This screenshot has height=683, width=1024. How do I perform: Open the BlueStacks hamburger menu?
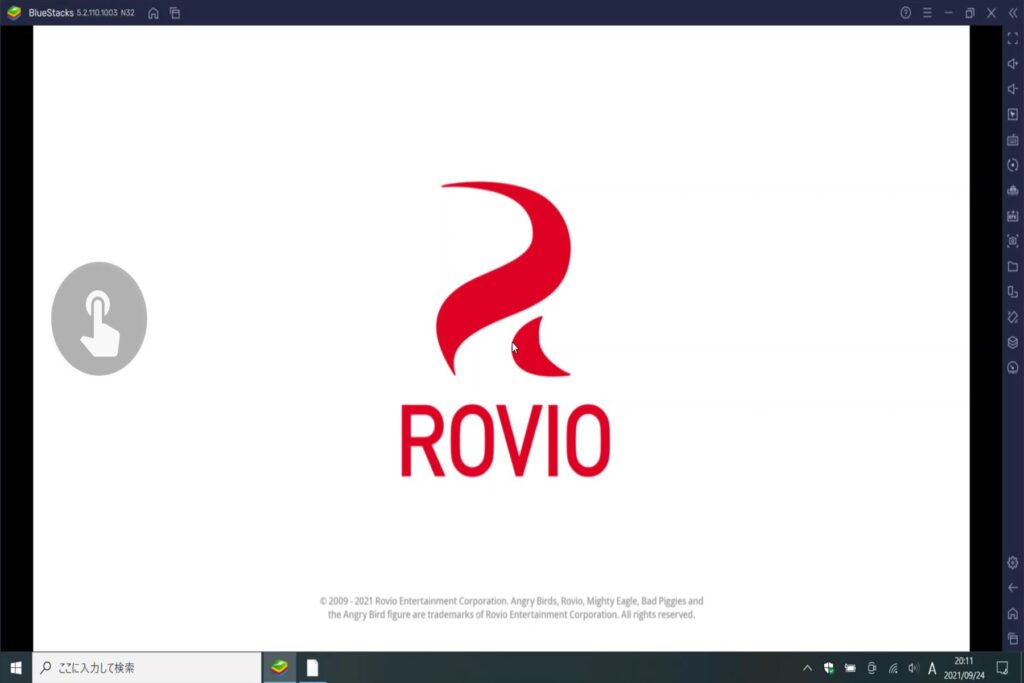click(x=927, y=13)
